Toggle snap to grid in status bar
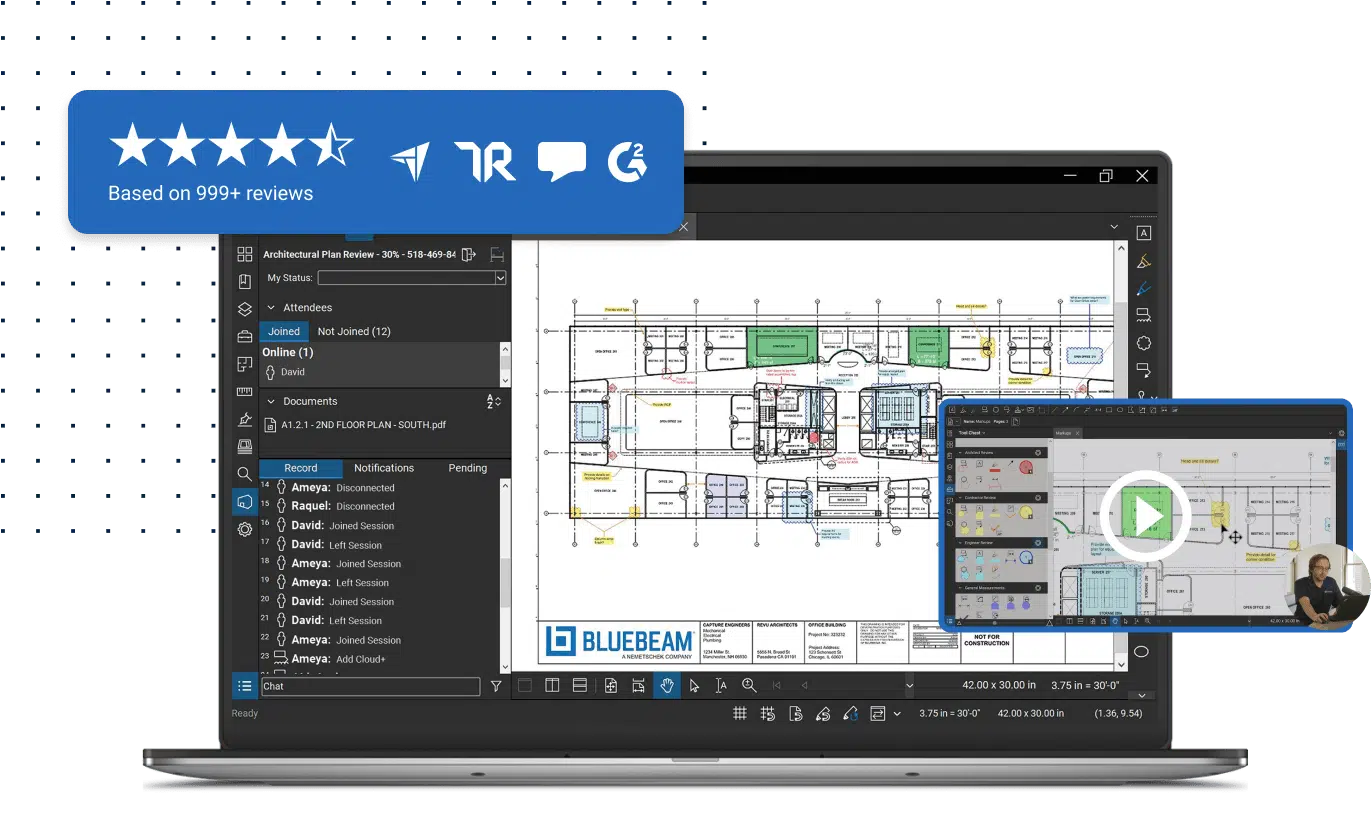This screenshot has height=825, width=1371. click(x=768, y=713)
